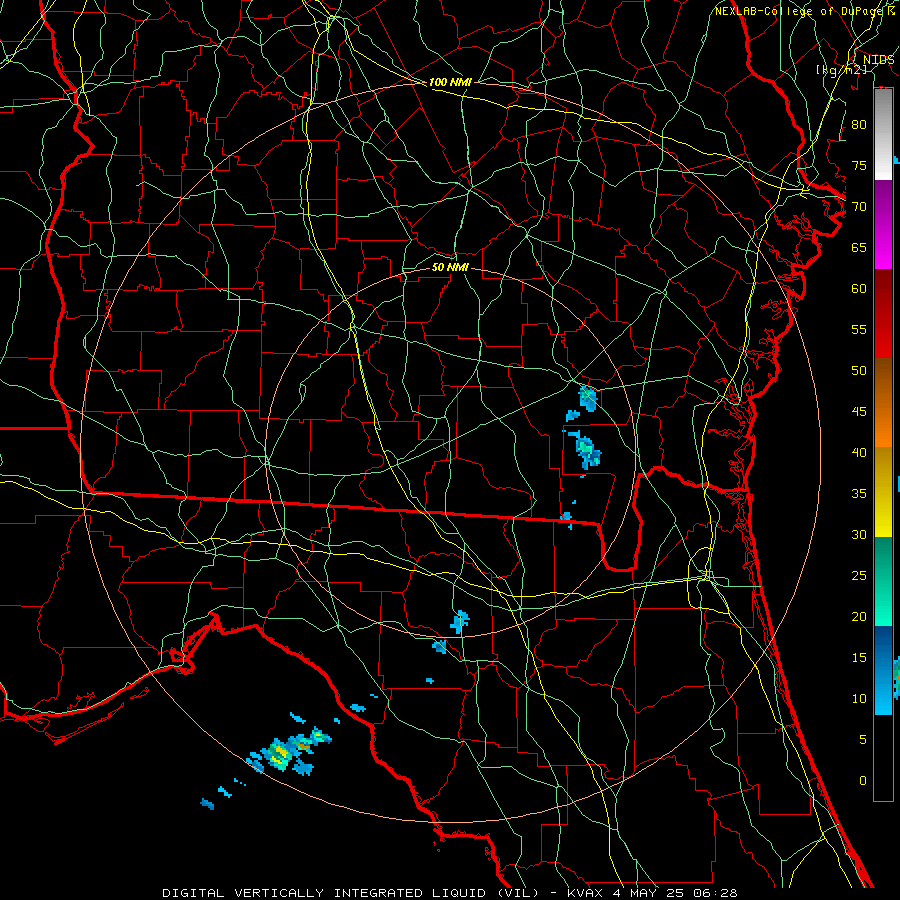Select the green-teal segment of the color scale
Screen dimensions: 900x900
coord(883,581)
